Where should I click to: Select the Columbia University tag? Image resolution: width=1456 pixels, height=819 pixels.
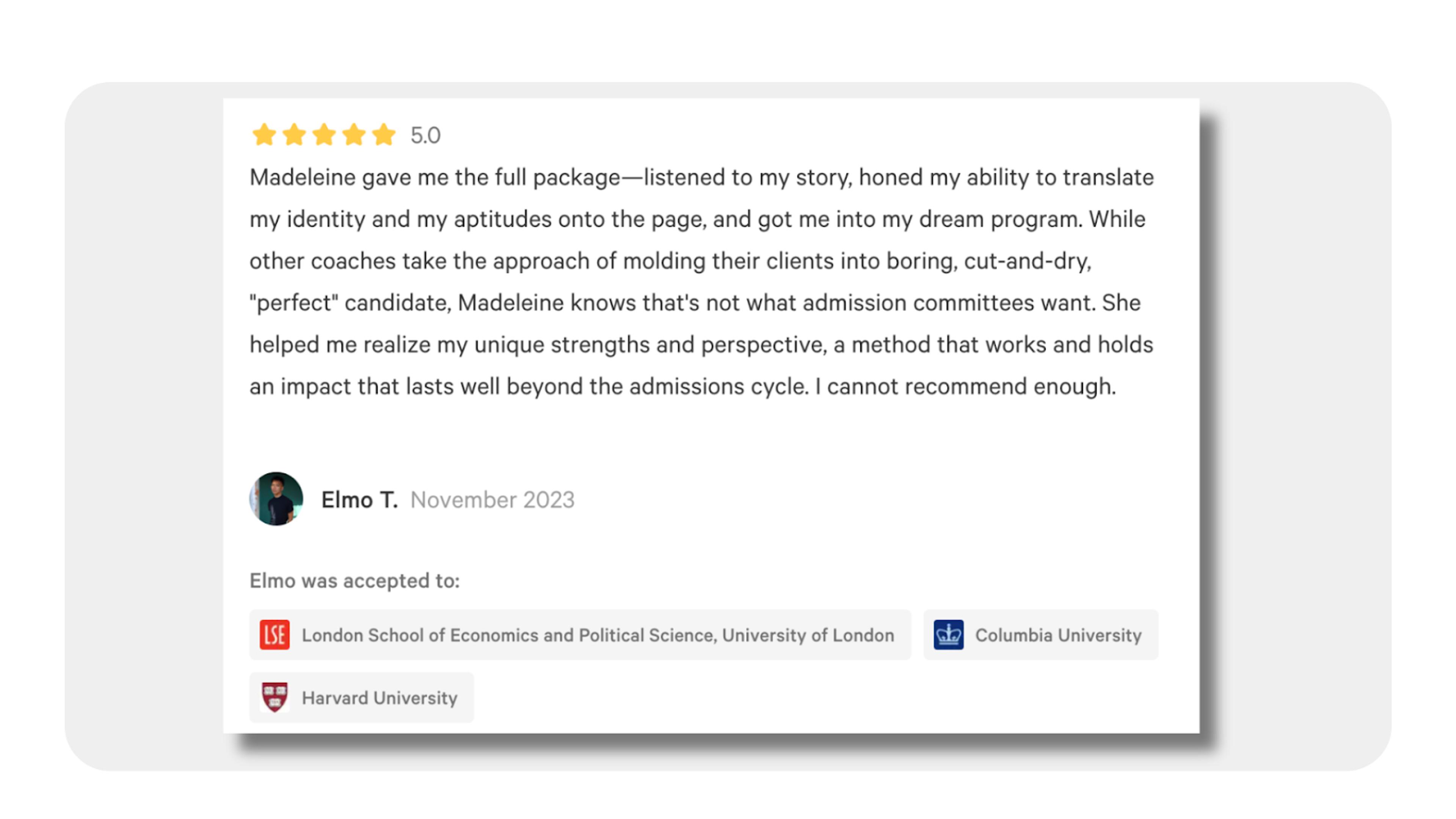1040,635
